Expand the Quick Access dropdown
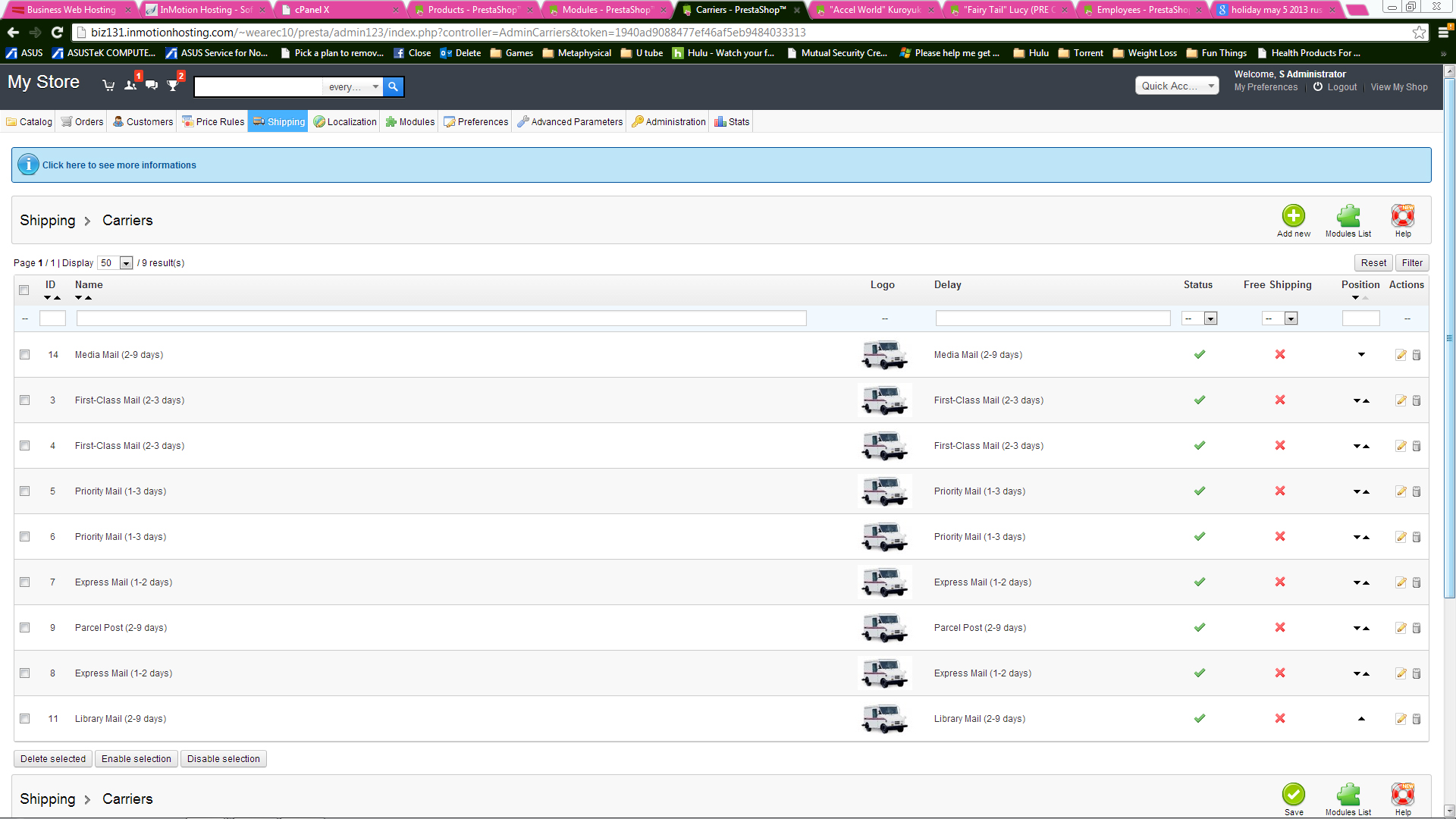Viewport: 1456px width, 819px height. pos(1176,86)
